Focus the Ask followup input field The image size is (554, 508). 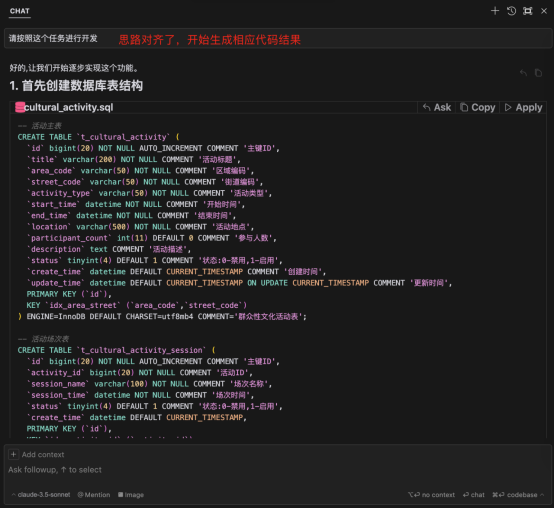tap(278, 470)
